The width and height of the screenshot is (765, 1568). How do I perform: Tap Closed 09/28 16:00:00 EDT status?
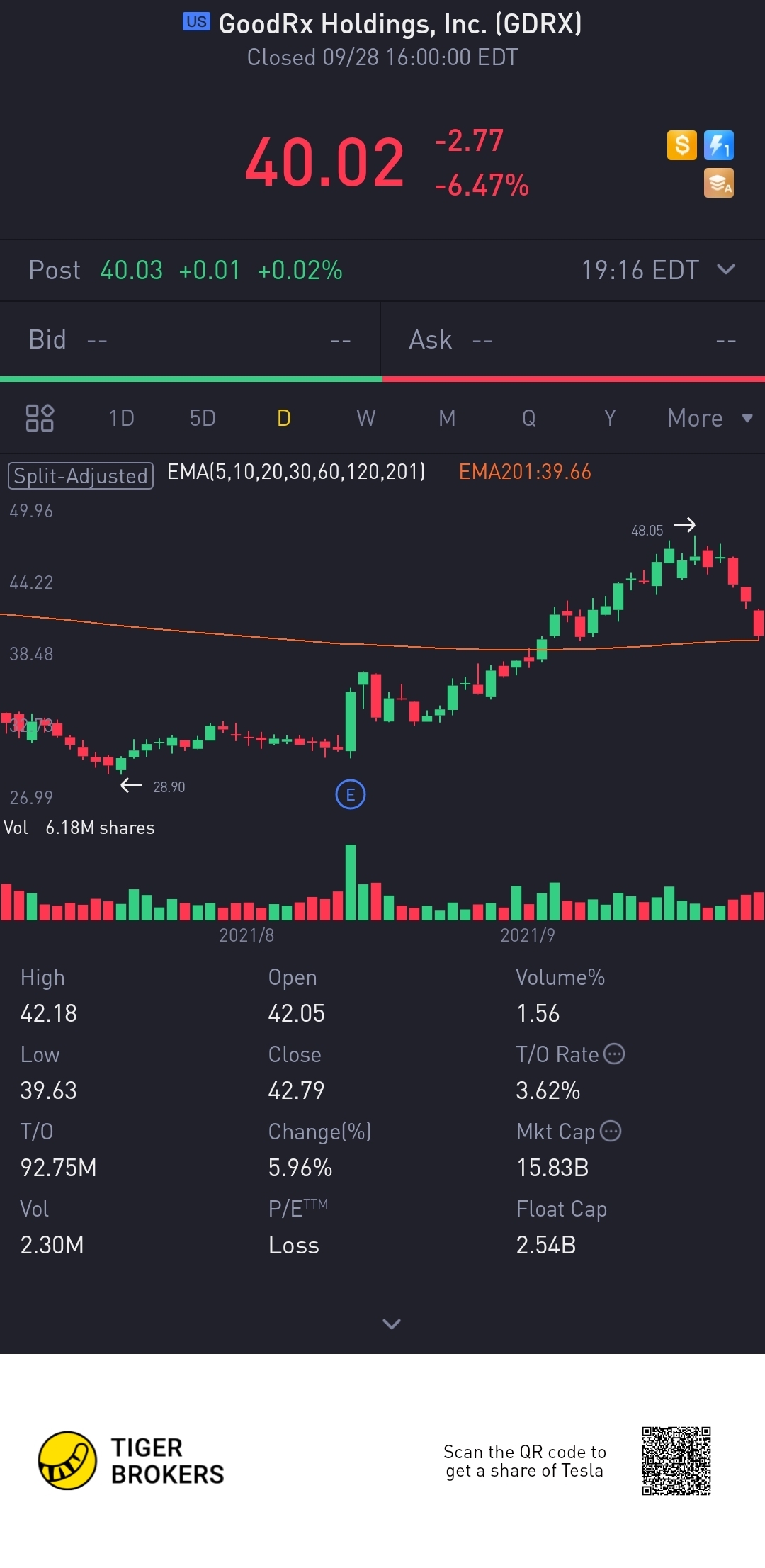pyautogui.click(x=382, y=57)
